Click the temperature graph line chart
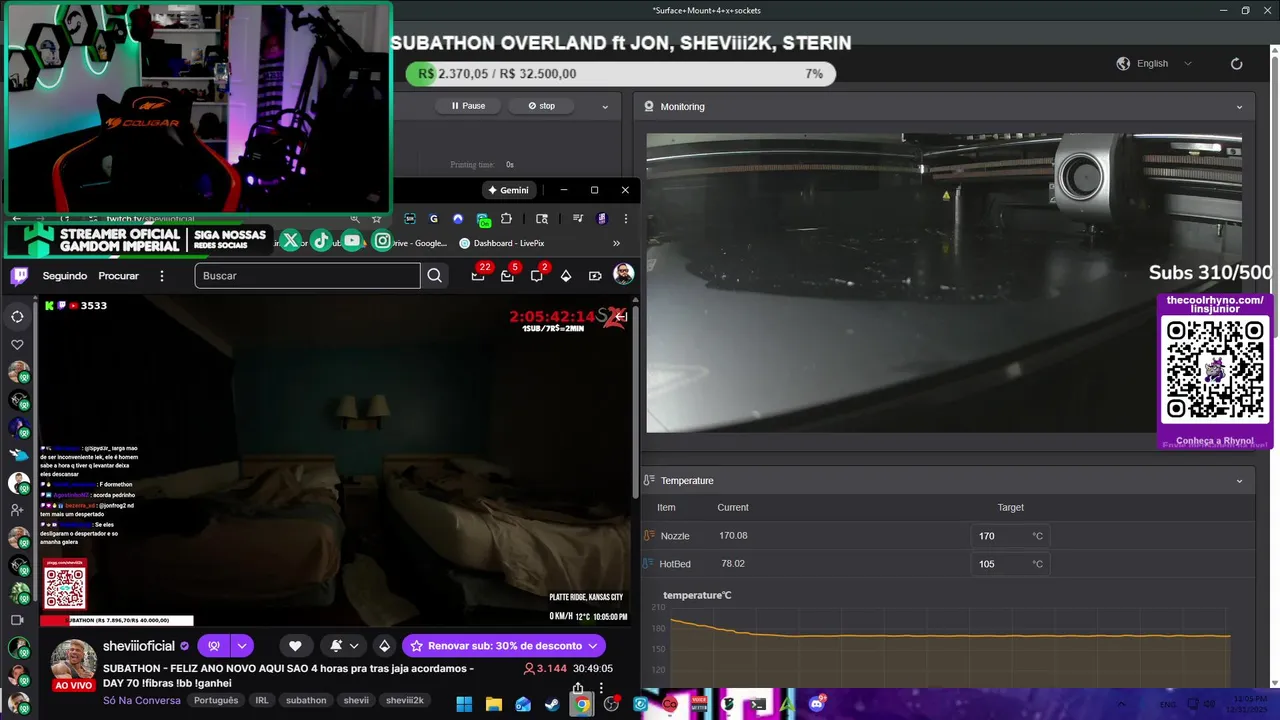Image resolution: width=1280 pixels, height=720 pixels. point(950,645)
